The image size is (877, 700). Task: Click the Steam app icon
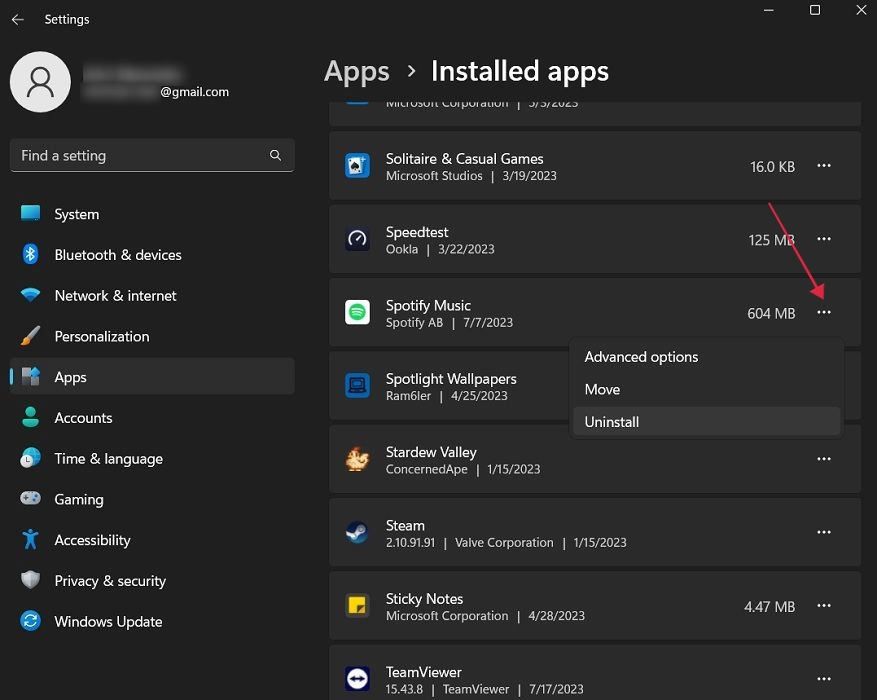coord(358,532)
